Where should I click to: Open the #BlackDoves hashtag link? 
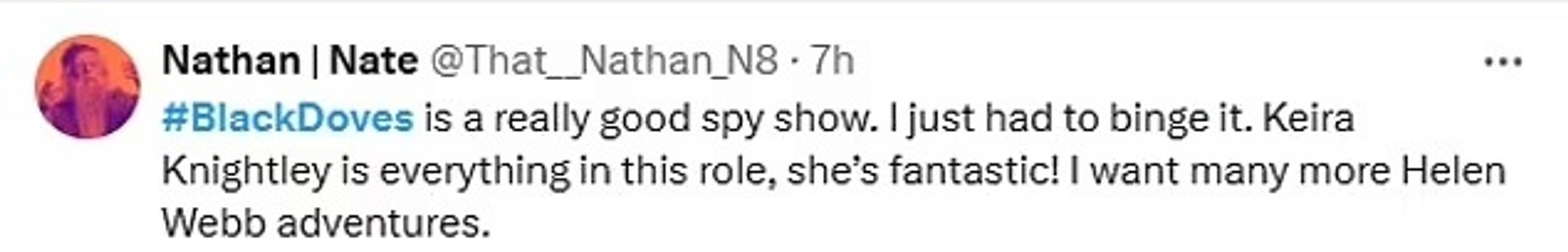pos(287,118)
